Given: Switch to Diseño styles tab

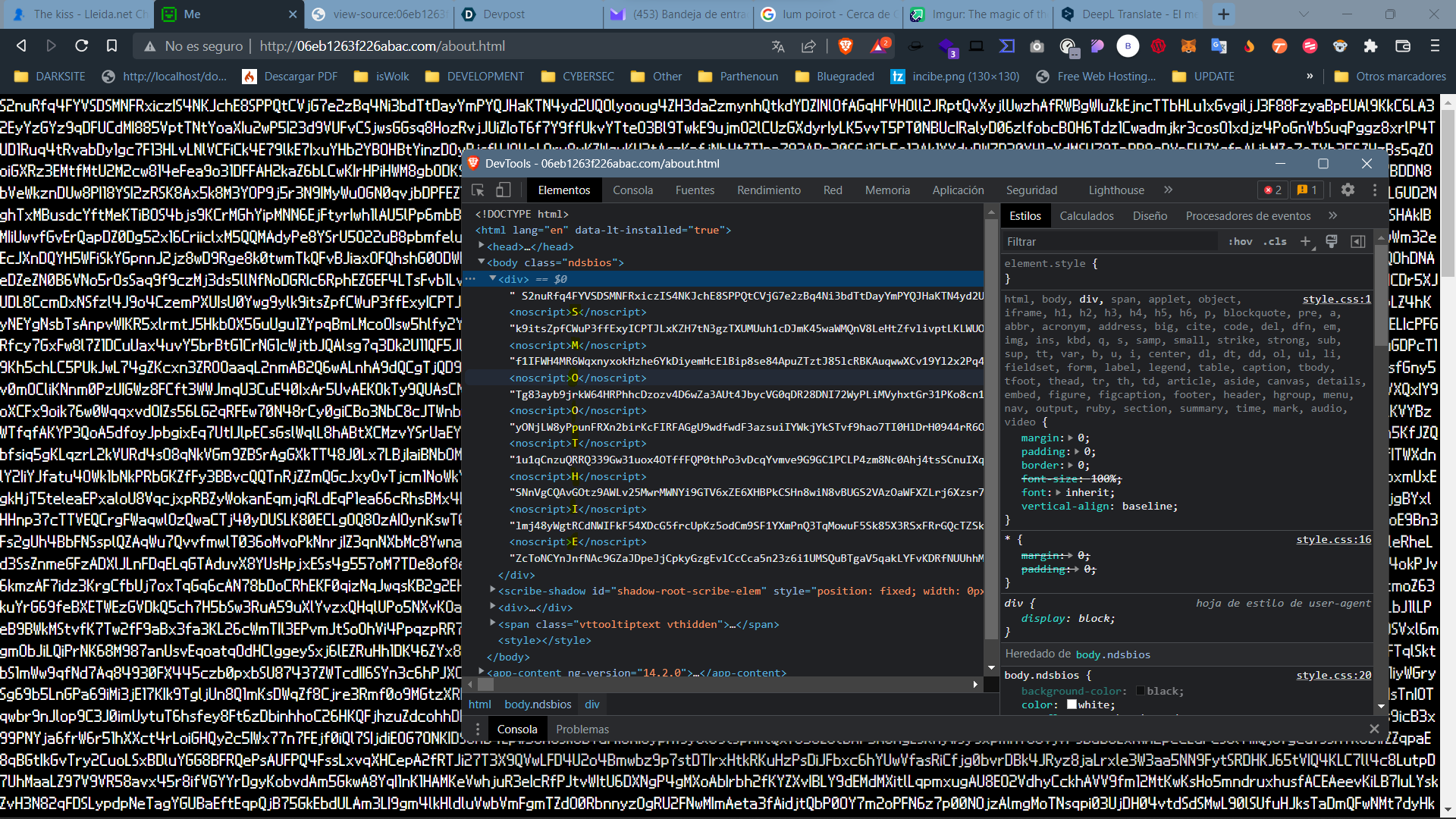Looking at the screenshot, I should pos(1150,215).
